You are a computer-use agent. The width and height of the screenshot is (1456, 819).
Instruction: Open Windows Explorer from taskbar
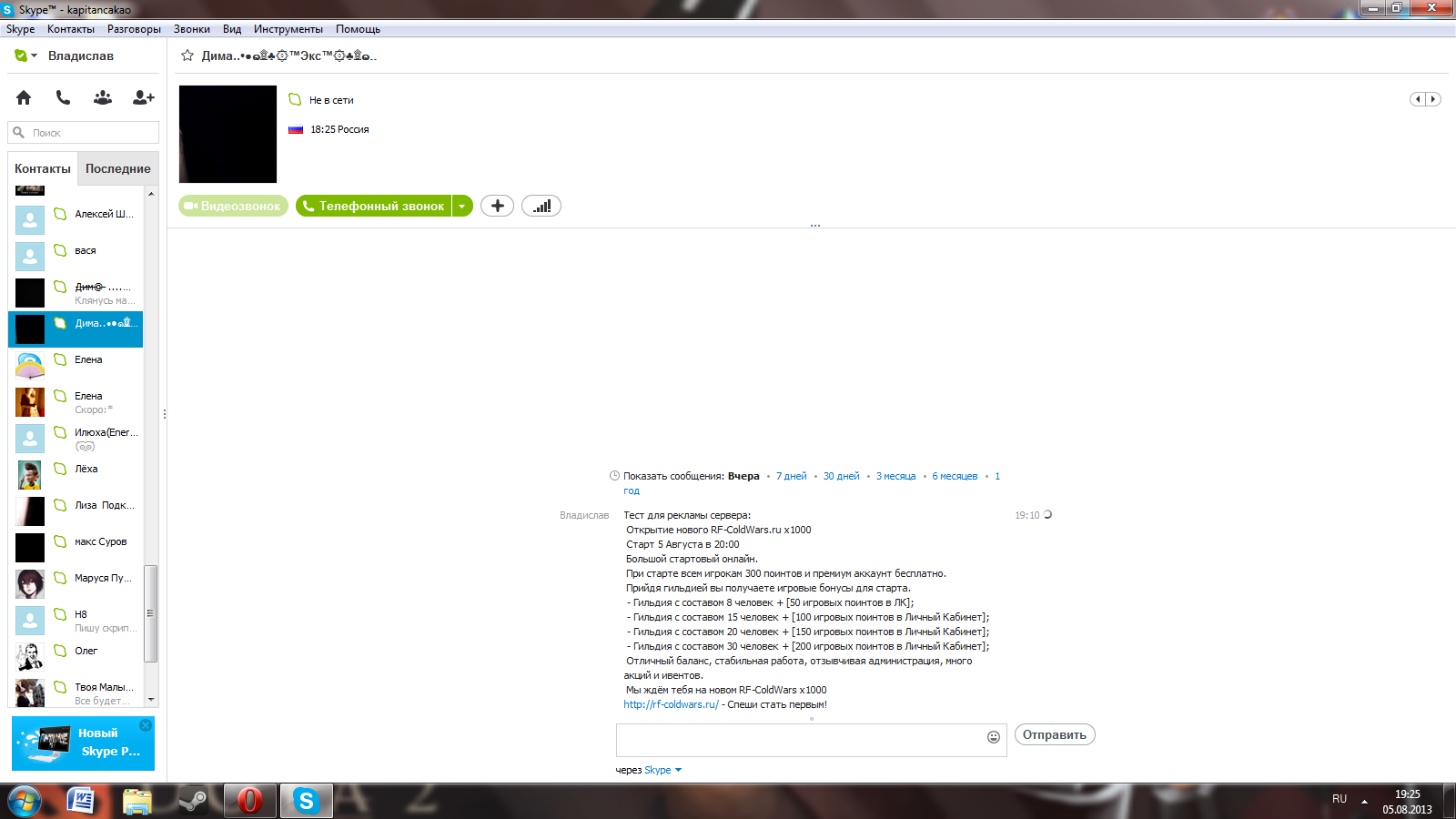click(x=137, y=801)
